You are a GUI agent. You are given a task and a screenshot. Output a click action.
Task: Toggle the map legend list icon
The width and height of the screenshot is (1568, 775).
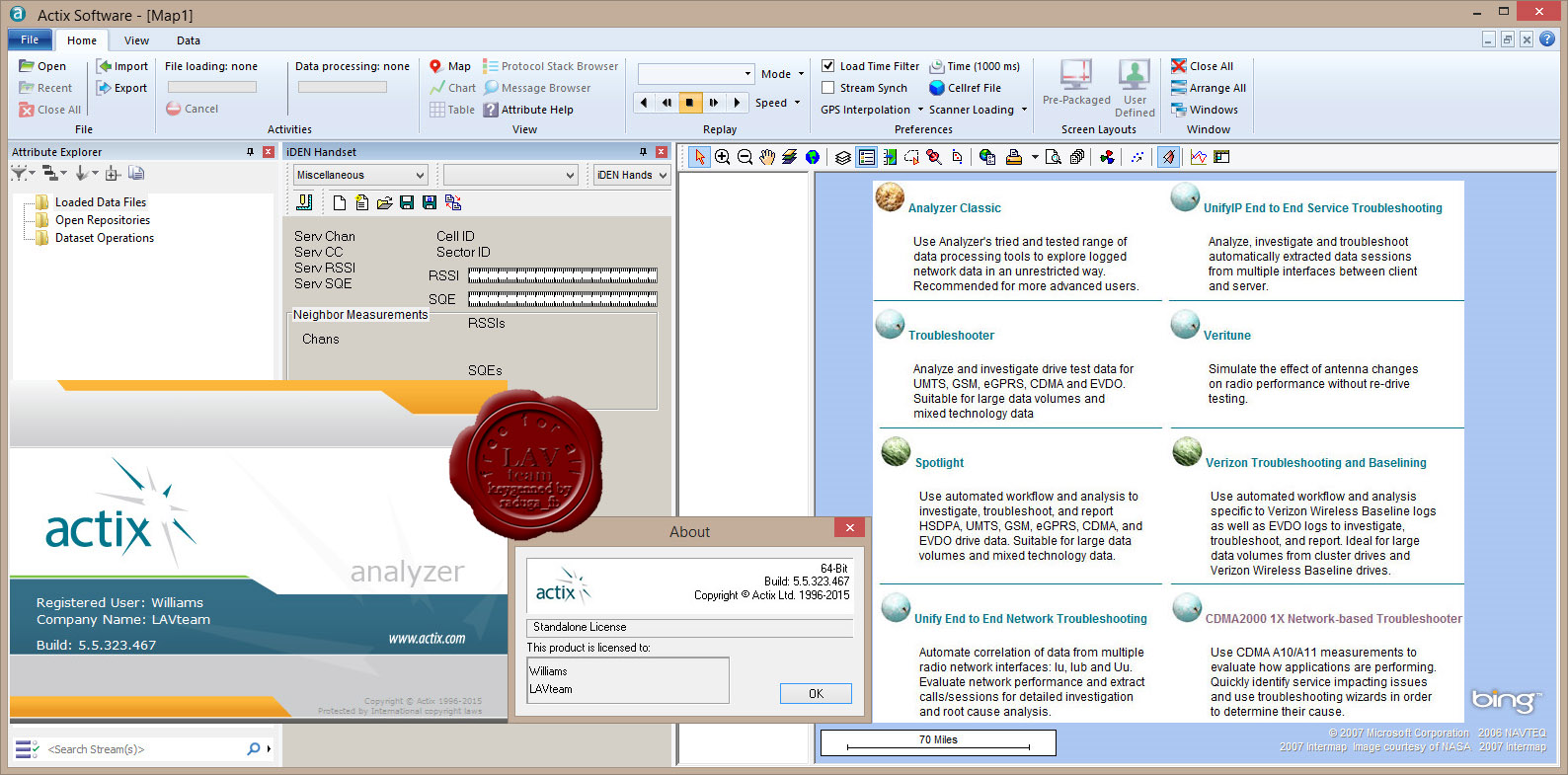[x=866, y=157]
